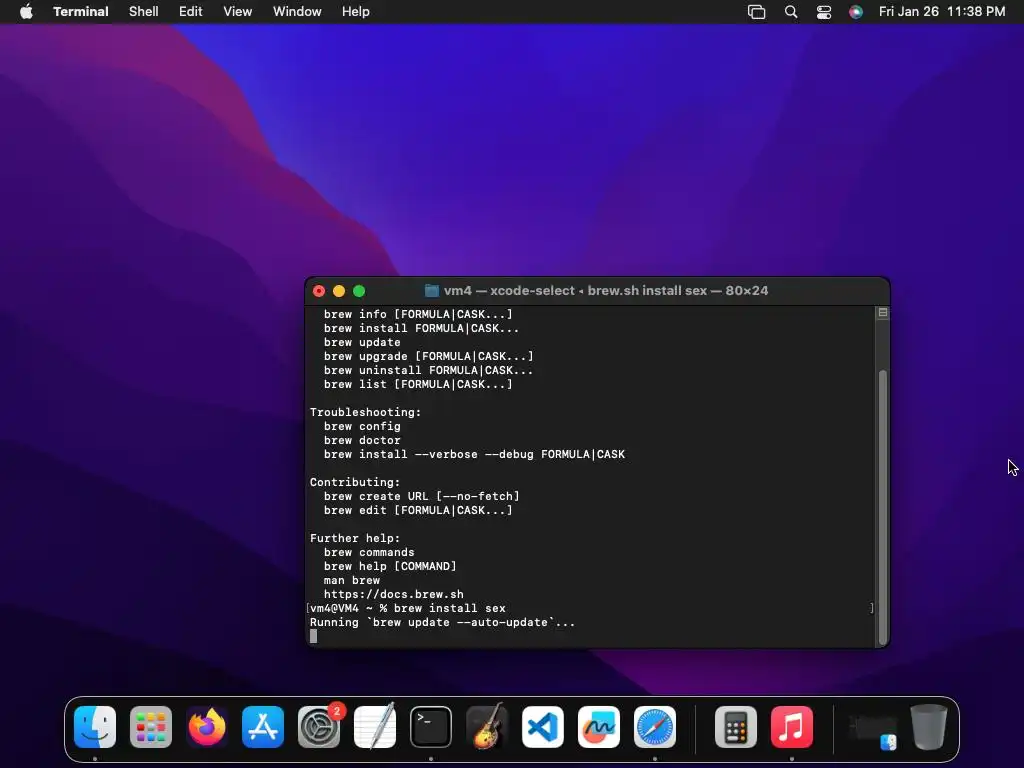
Task: Open Launchpad in the Dock
Action: point(151,727)
